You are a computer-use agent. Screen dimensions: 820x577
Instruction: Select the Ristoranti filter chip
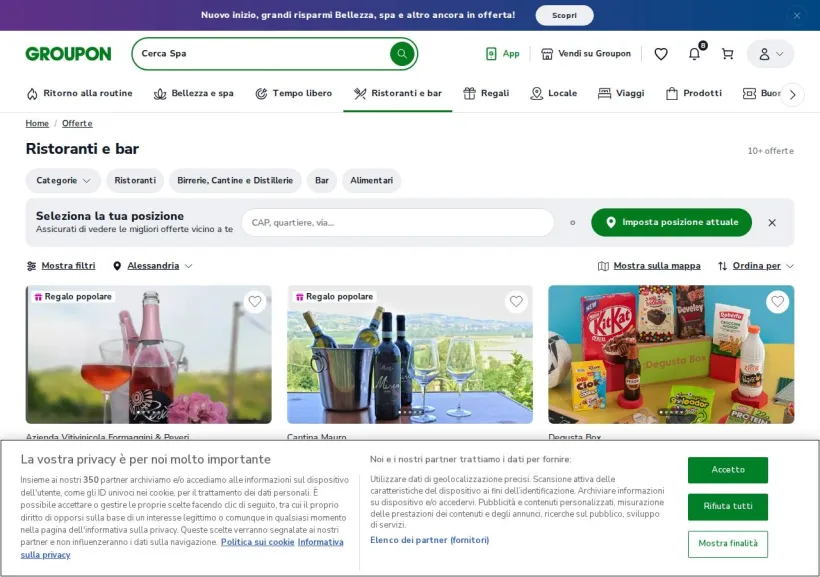pyautogui.click(x=135, y=180)
